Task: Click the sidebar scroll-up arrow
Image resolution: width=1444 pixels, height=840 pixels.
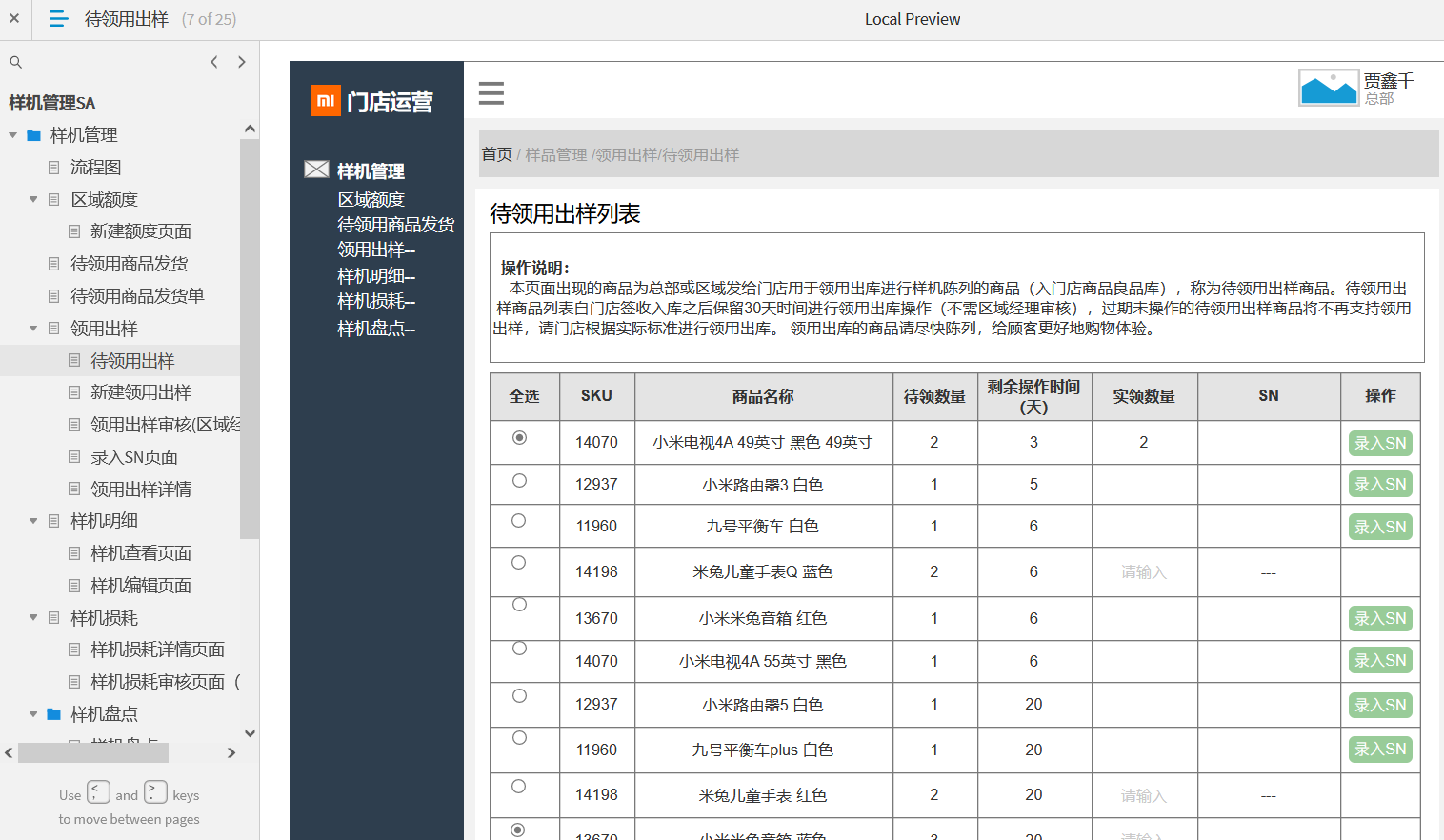Action: [250, 129]
